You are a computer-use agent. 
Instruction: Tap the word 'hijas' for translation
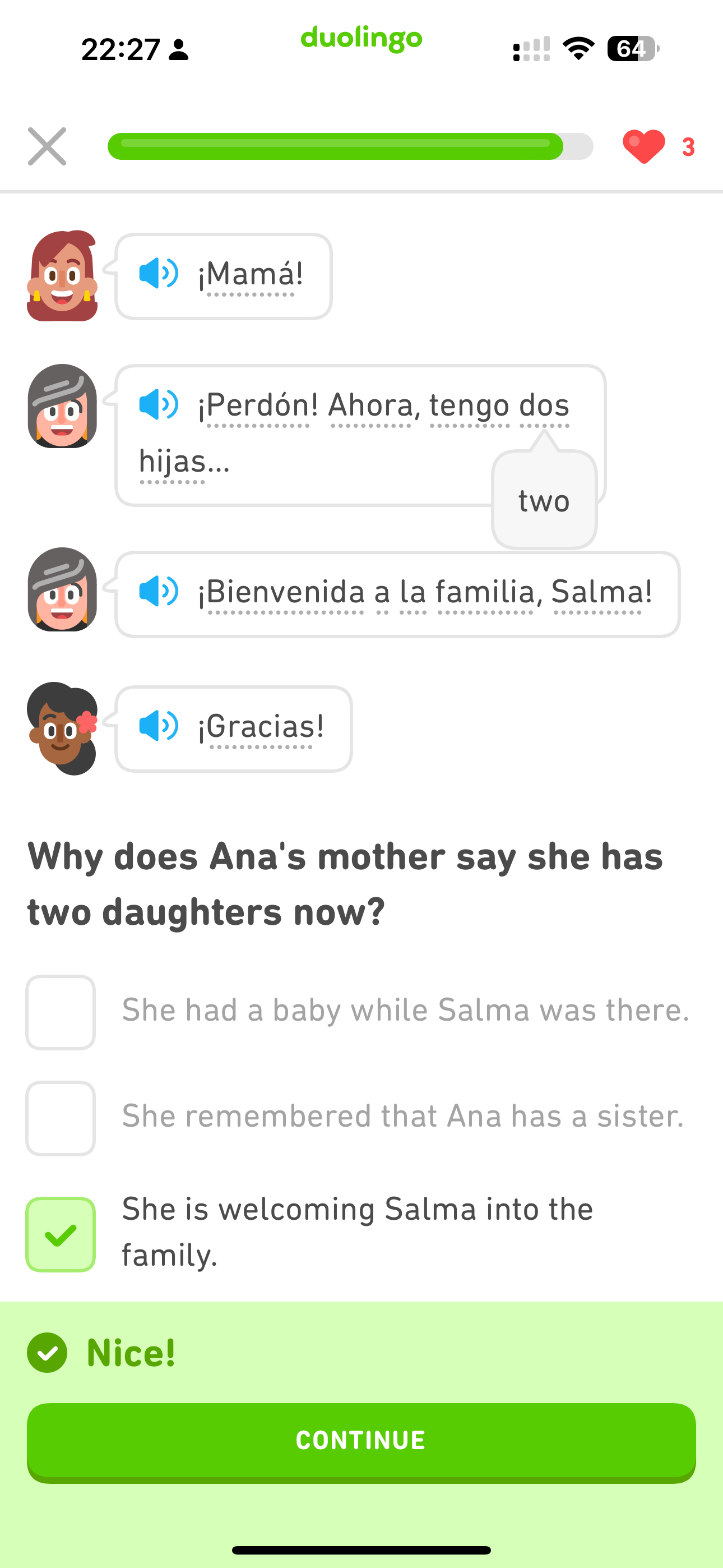172,462
